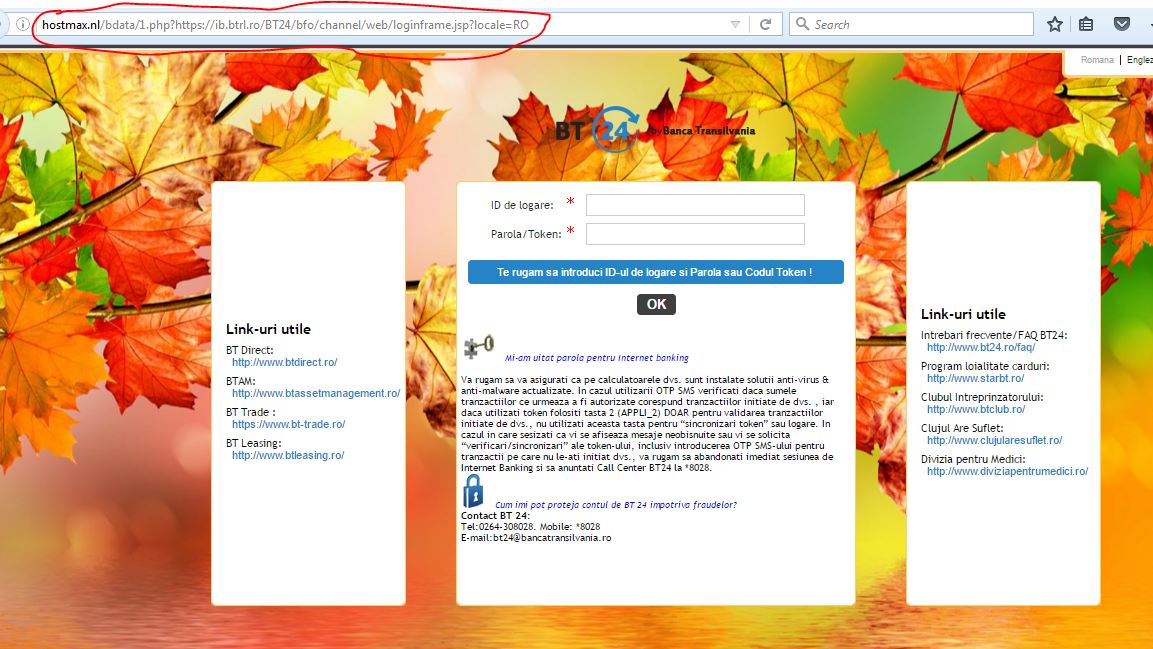This screenshot has width=1153, height=649.
Task: Click the 'Contact BT 24:' text
Action: click(495, 516)
